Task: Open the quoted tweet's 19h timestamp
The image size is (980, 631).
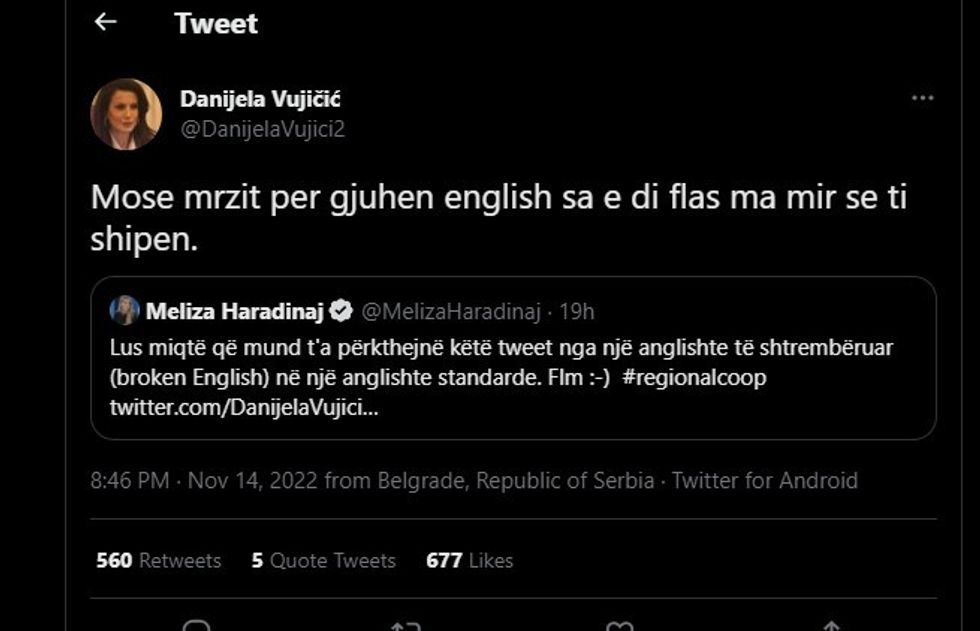Action: coord(576,312)
